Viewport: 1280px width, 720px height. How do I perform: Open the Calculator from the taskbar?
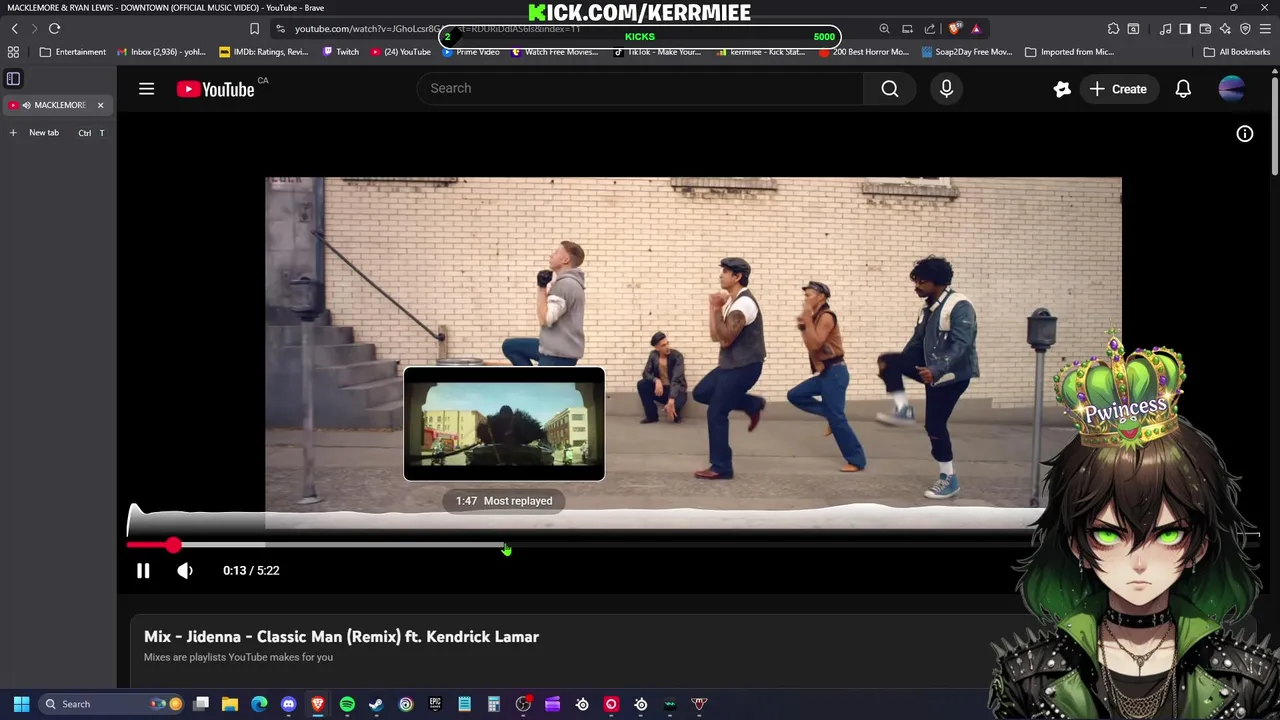(494, 704)
